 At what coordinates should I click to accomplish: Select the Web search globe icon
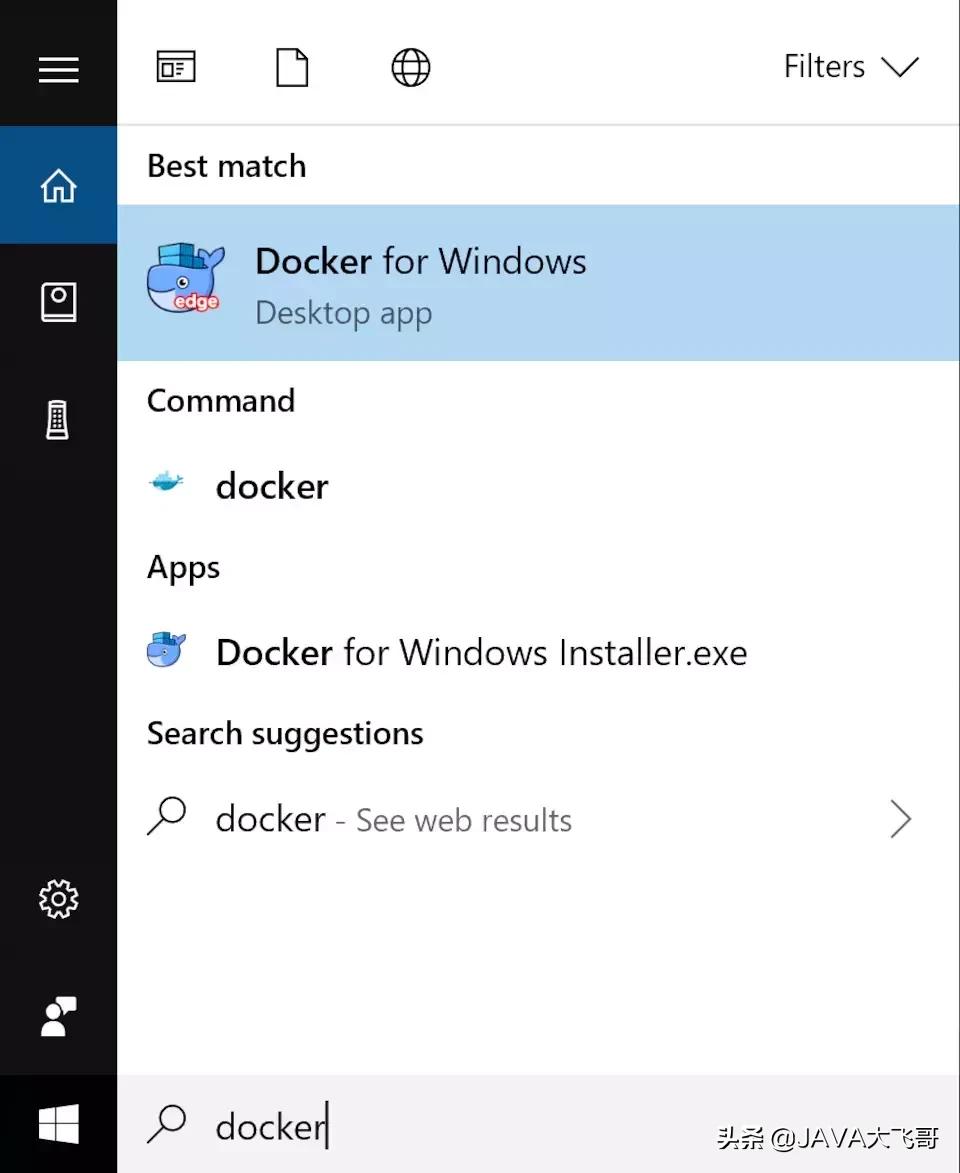410,67
